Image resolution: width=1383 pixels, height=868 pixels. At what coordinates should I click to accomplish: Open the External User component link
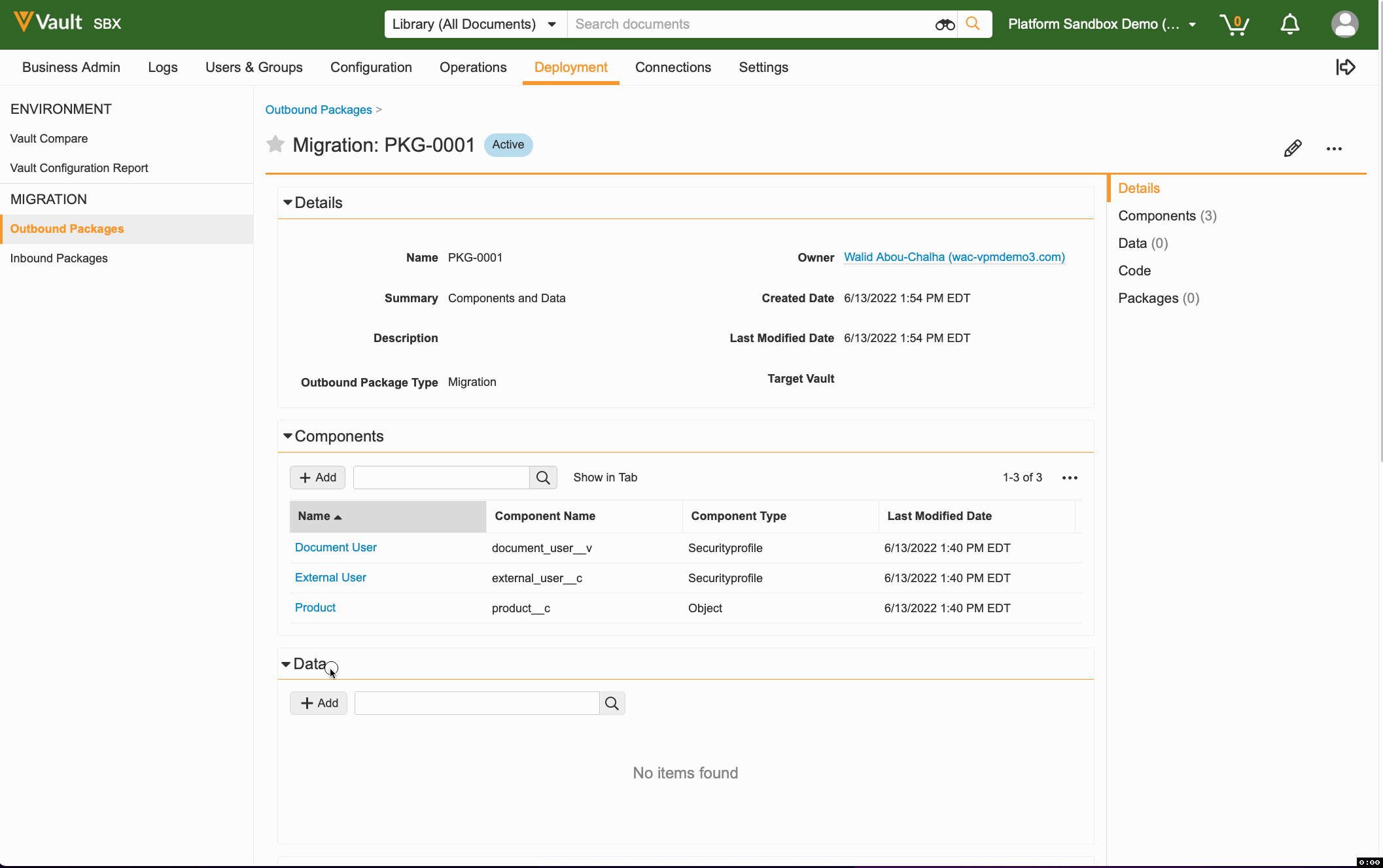[330, 578]
